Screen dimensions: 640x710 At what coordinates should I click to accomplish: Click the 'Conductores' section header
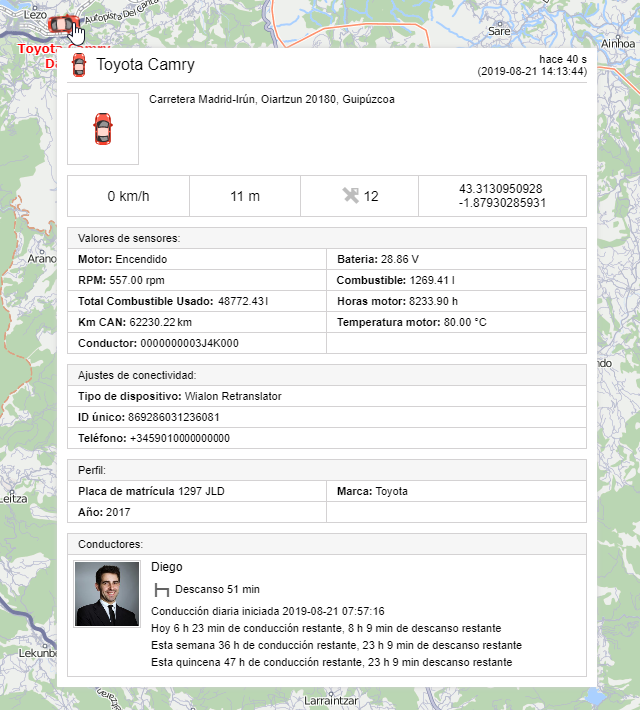tap(327, 544)
